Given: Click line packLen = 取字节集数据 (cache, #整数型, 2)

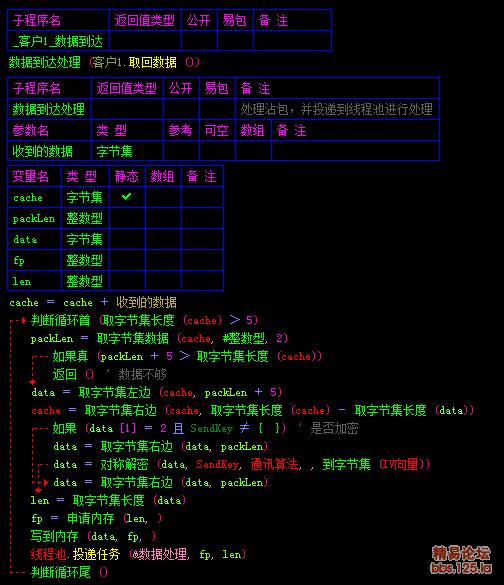Looking at the screenshot, I should click(x=159, y=338).
